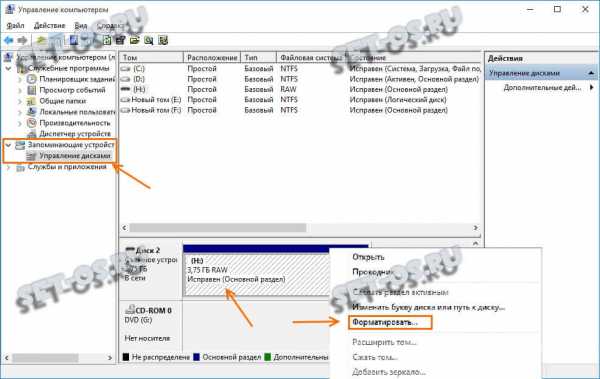Collapse Запоминающие устройства tree node
600x379 pixels.
(x=8, y=145)
